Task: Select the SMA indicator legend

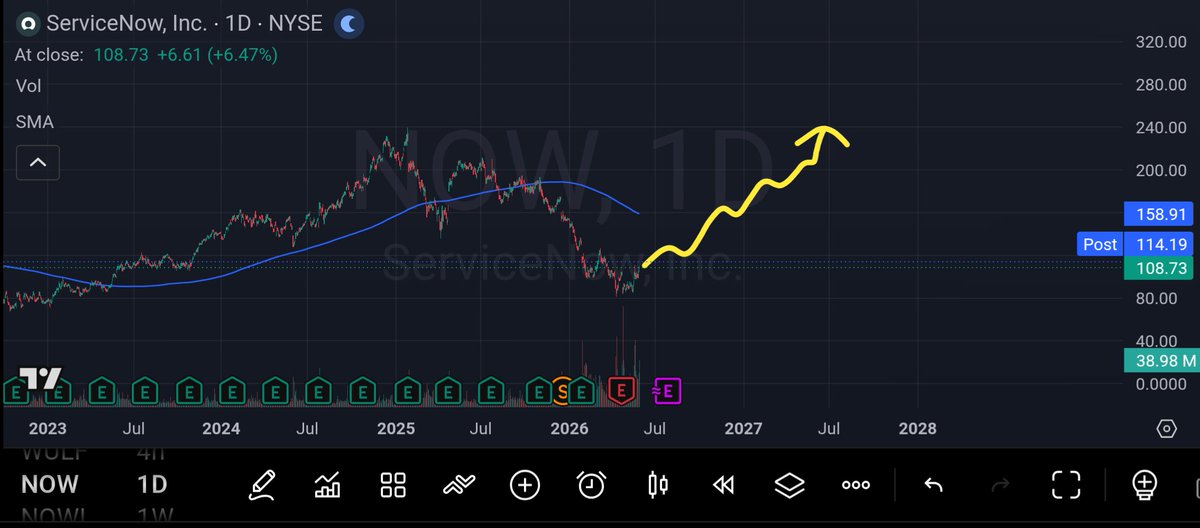Action: 35,122
